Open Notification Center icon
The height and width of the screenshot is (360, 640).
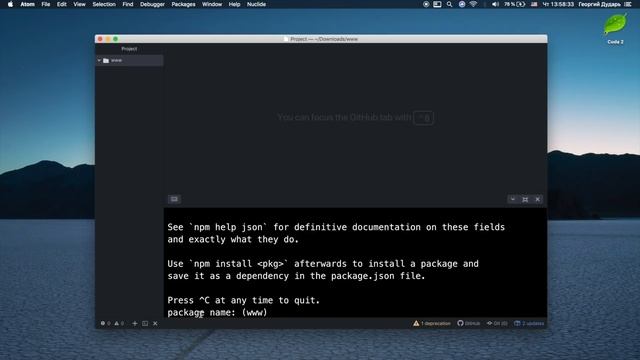click(x=628, y=4)
